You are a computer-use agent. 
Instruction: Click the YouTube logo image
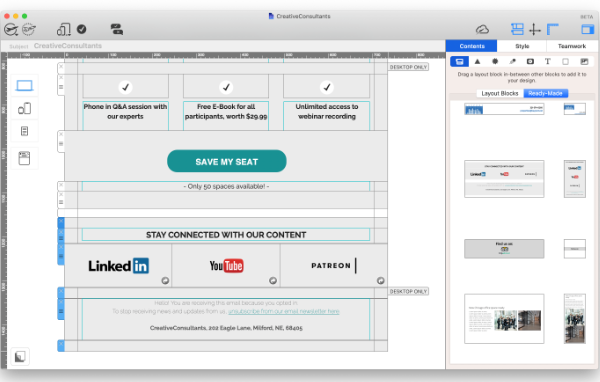pos(226,266)
